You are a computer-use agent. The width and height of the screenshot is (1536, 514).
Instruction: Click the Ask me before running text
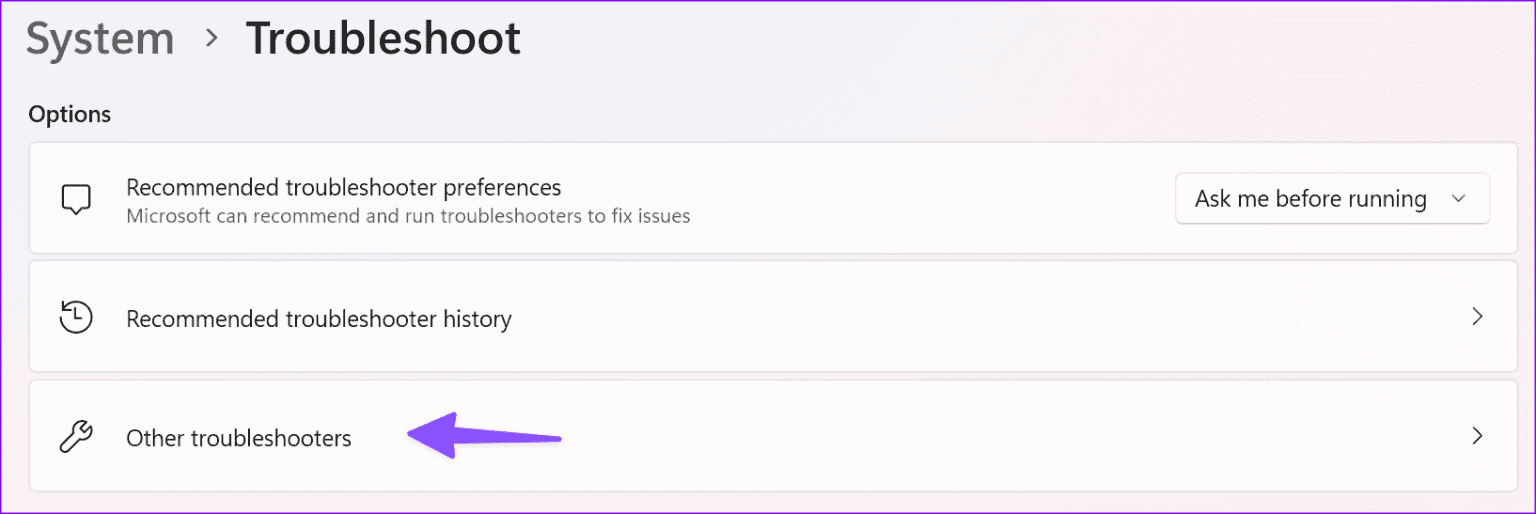point(1310,198)
